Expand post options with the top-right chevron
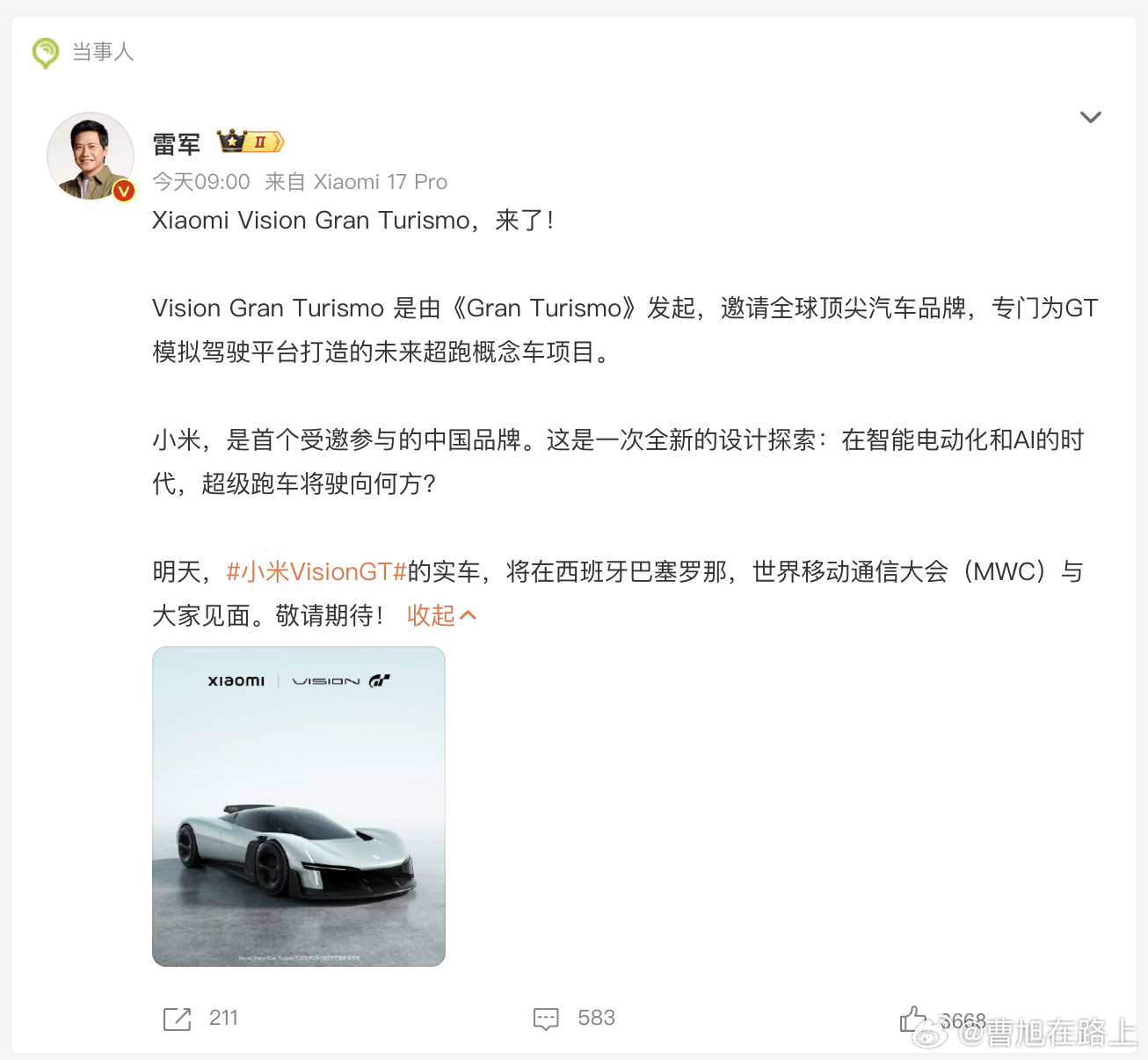Image resolution: width=1148 pixels, height=1060 pixels. (x=1091, y=117)
